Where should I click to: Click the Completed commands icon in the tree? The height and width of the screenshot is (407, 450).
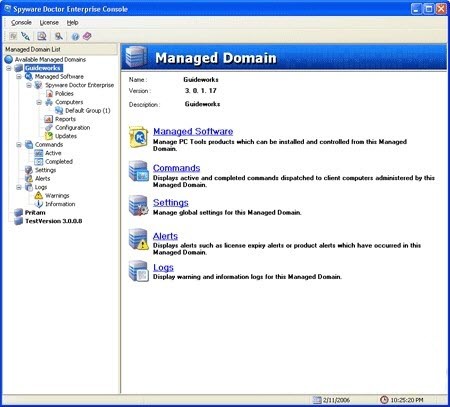pos(39,162)
